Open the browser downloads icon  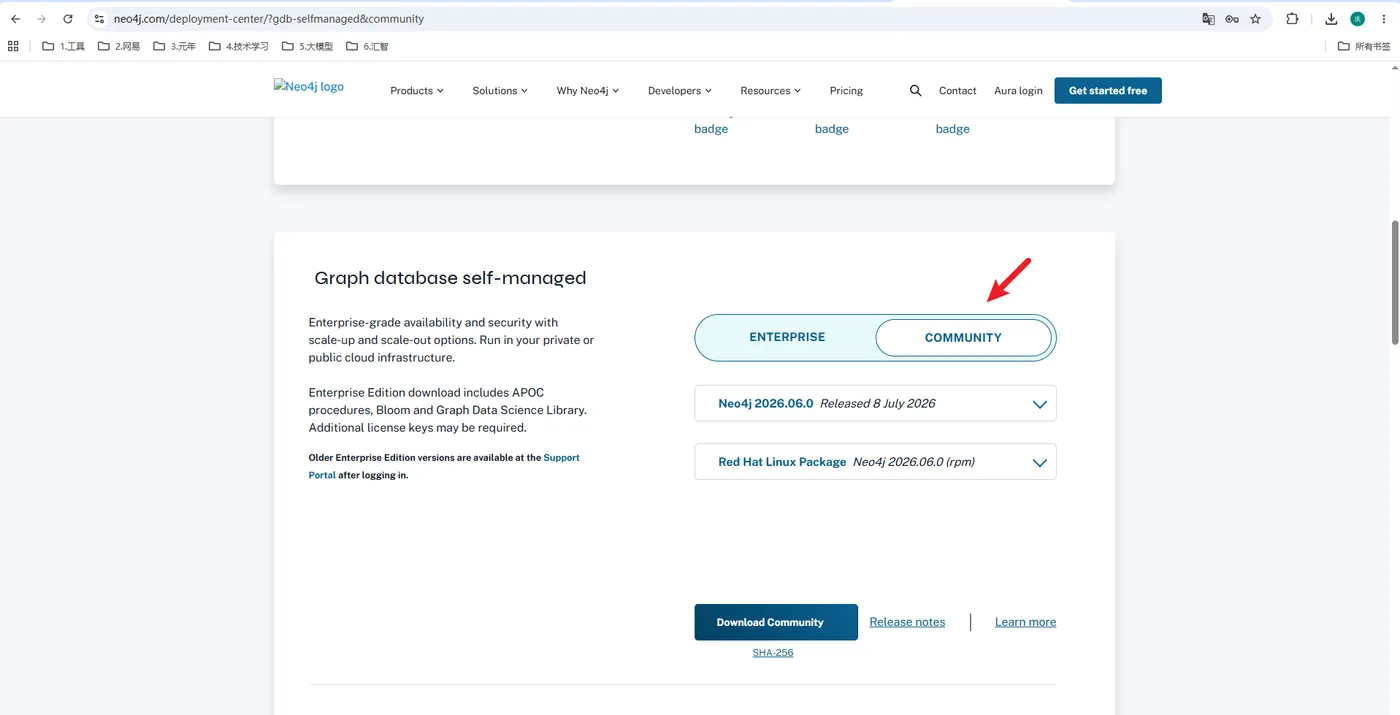tap(1331, 19)
